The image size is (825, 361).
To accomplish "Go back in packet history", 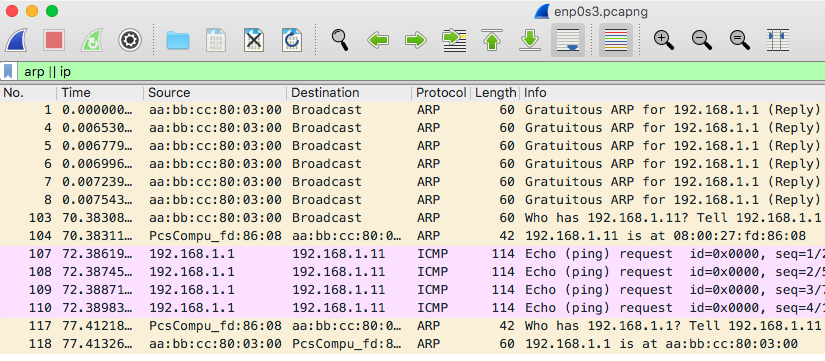I will [x=378, y=41].
